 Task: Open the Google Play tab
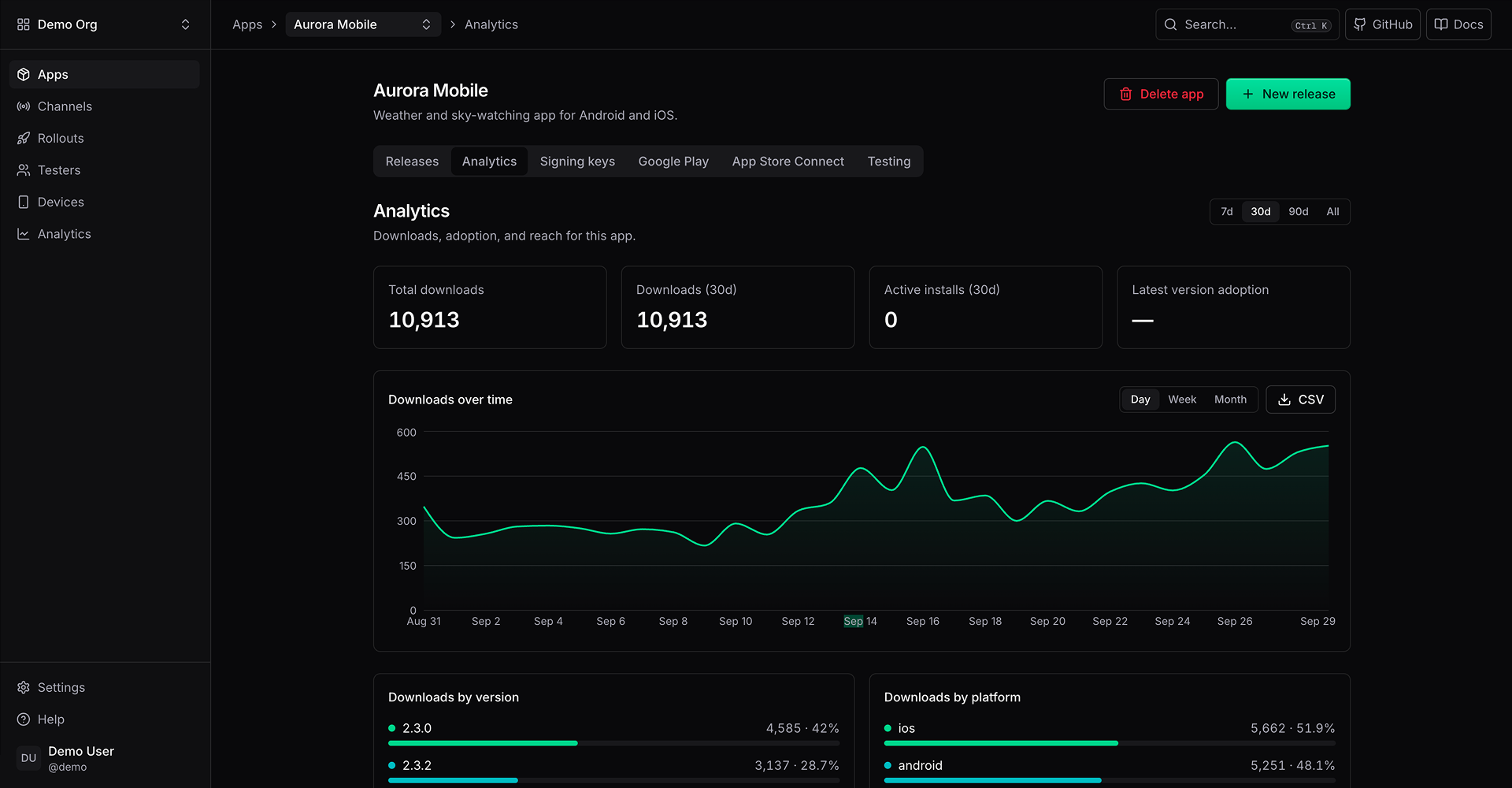pyautogui.click(x=673, y=162)
